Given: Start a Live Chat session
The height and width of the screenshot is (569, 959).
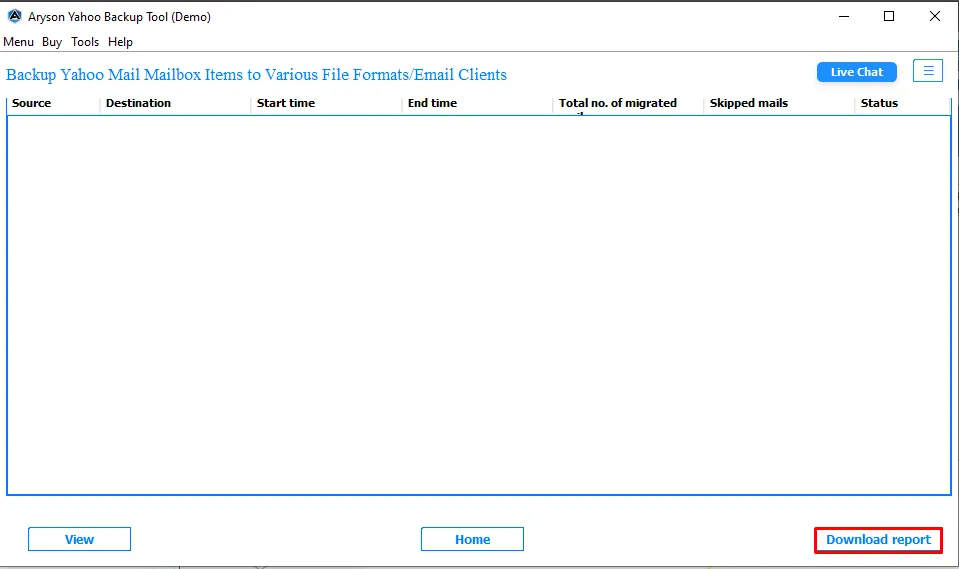Looking at the screenshot, I should pos(857,72).
